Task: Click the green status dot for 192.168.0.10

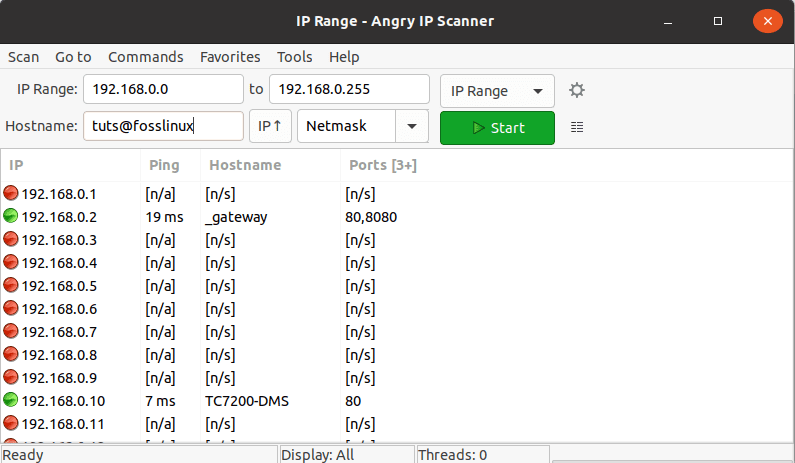Action: pyautogui.click(x=11, y=400)
